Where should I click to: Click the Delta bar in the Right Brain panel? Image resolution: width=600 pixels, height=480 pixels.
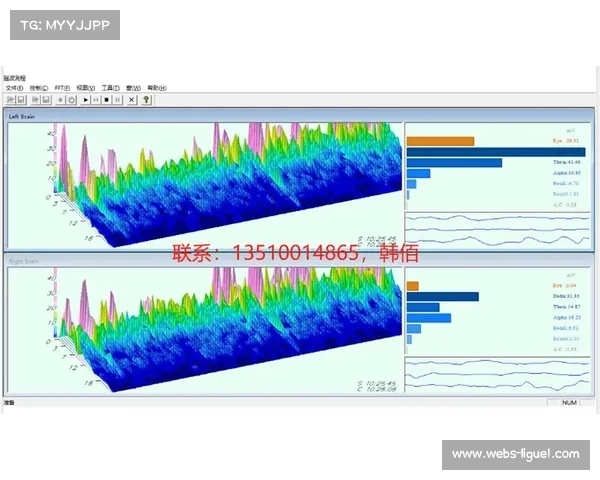pyautogui.click(x=442, y=296)
